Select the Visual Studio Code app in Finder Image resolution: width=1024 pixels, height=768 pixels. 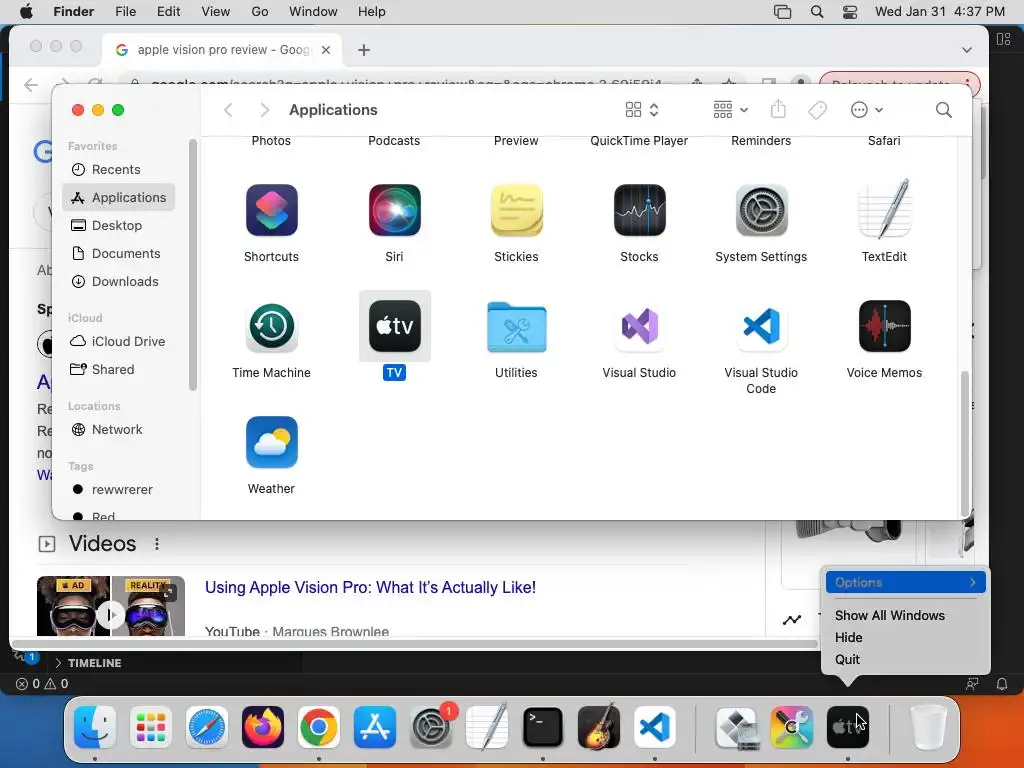[x=761, y=327]
